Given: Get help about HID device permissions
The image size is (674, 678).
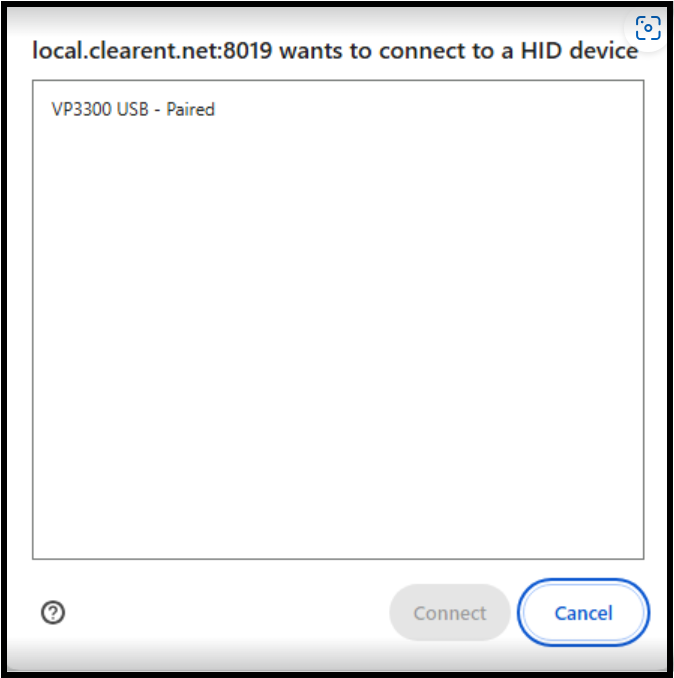Looking at the screenshot, I should (x=53, y=612).
